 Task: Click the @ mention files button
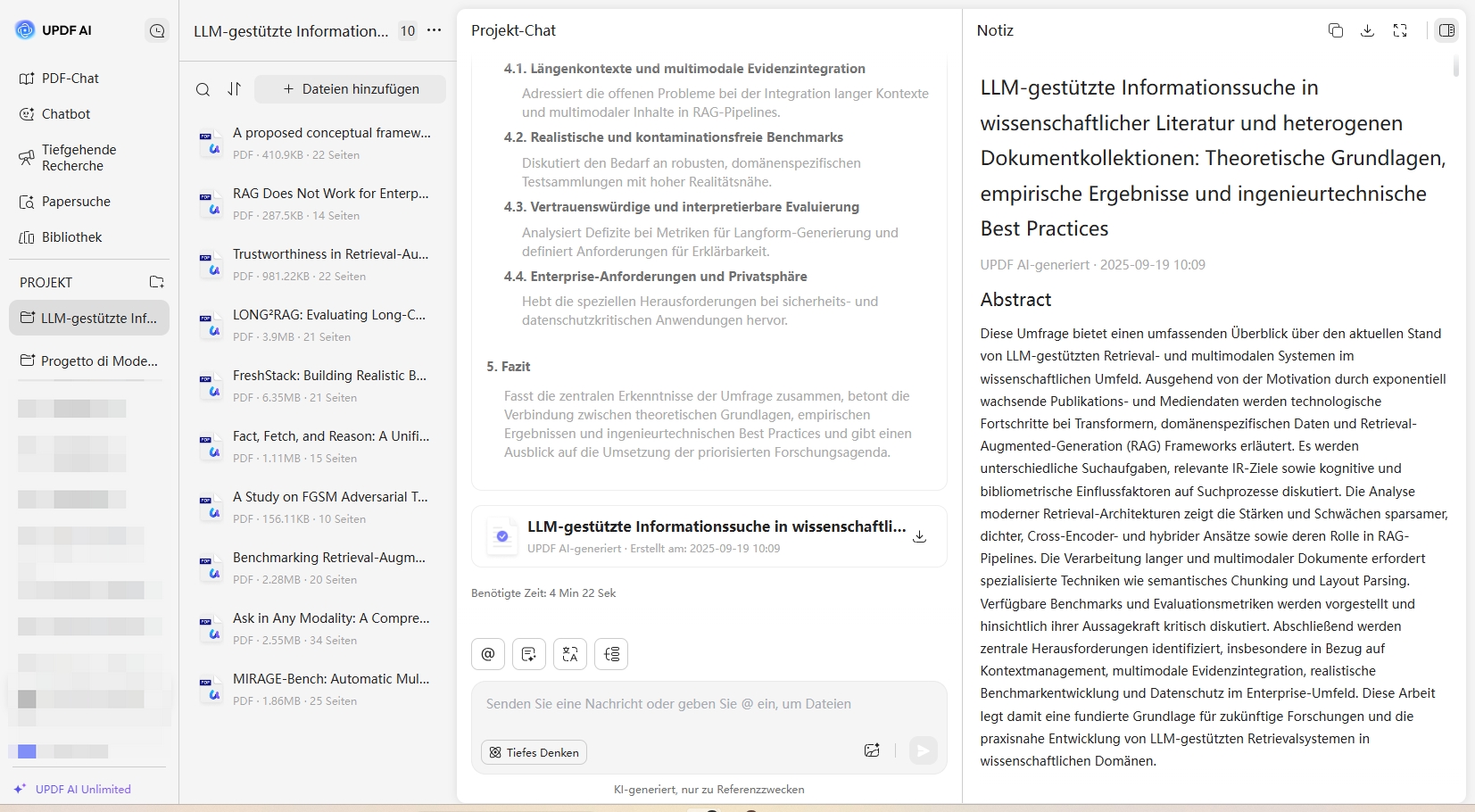488,654
